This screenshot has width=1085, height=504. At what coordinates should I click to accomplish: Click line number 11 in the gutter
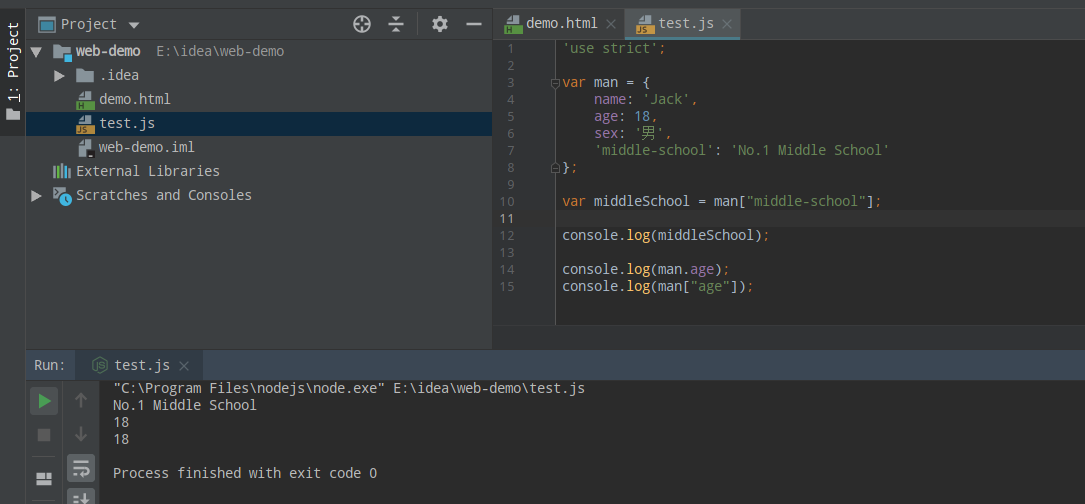507,219
